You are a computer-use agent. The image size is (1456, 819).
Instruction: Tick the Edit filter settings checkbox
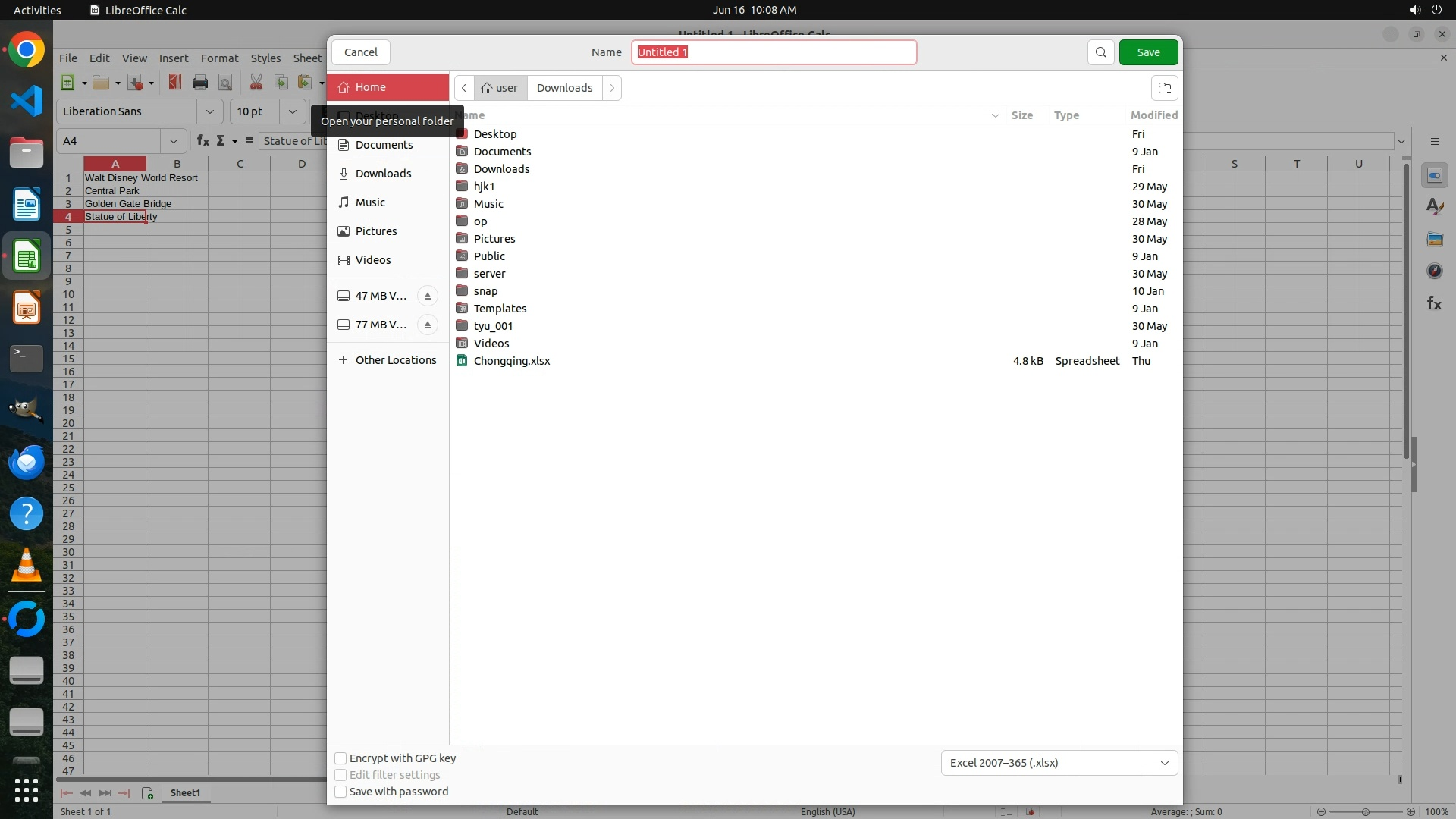(x=341, y=775)
